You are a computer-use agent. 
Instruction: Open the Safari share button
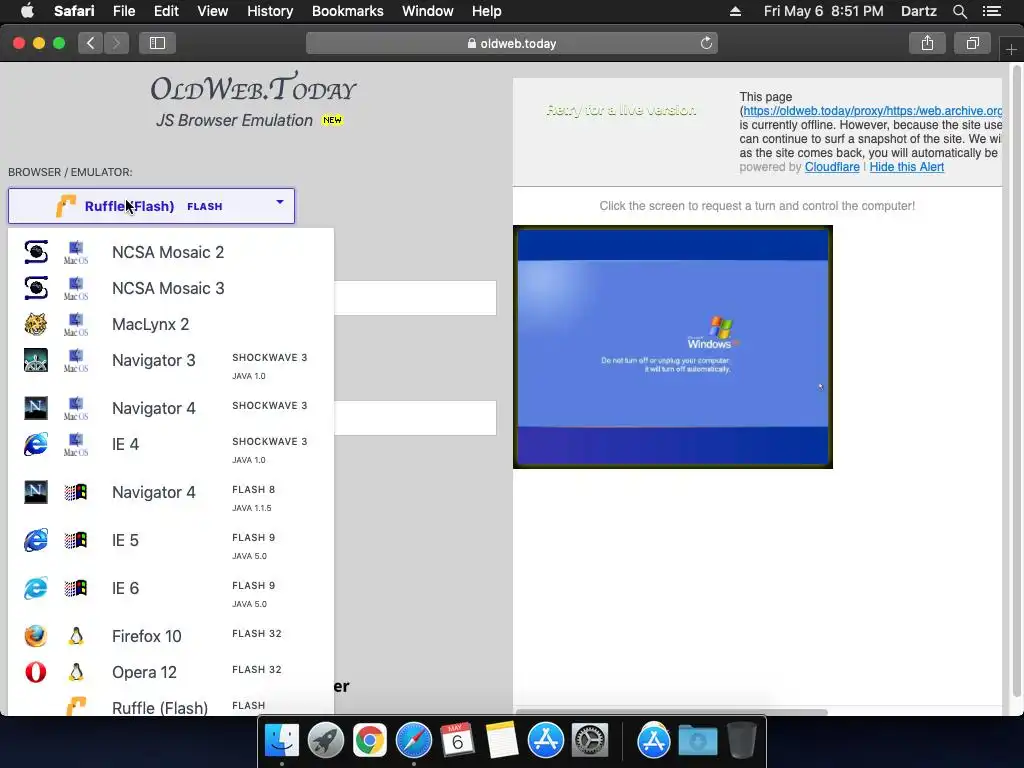[x=927, y=43]
